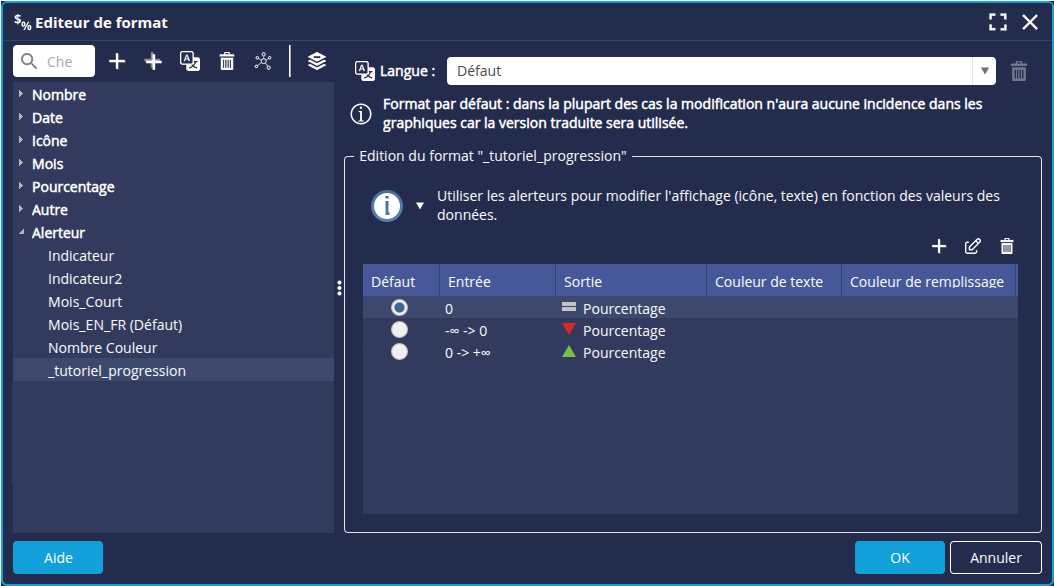The height and width of the screenshot is (586, 1054).
Task: Click the Annuler button
Action: click(x=996, y=558)
